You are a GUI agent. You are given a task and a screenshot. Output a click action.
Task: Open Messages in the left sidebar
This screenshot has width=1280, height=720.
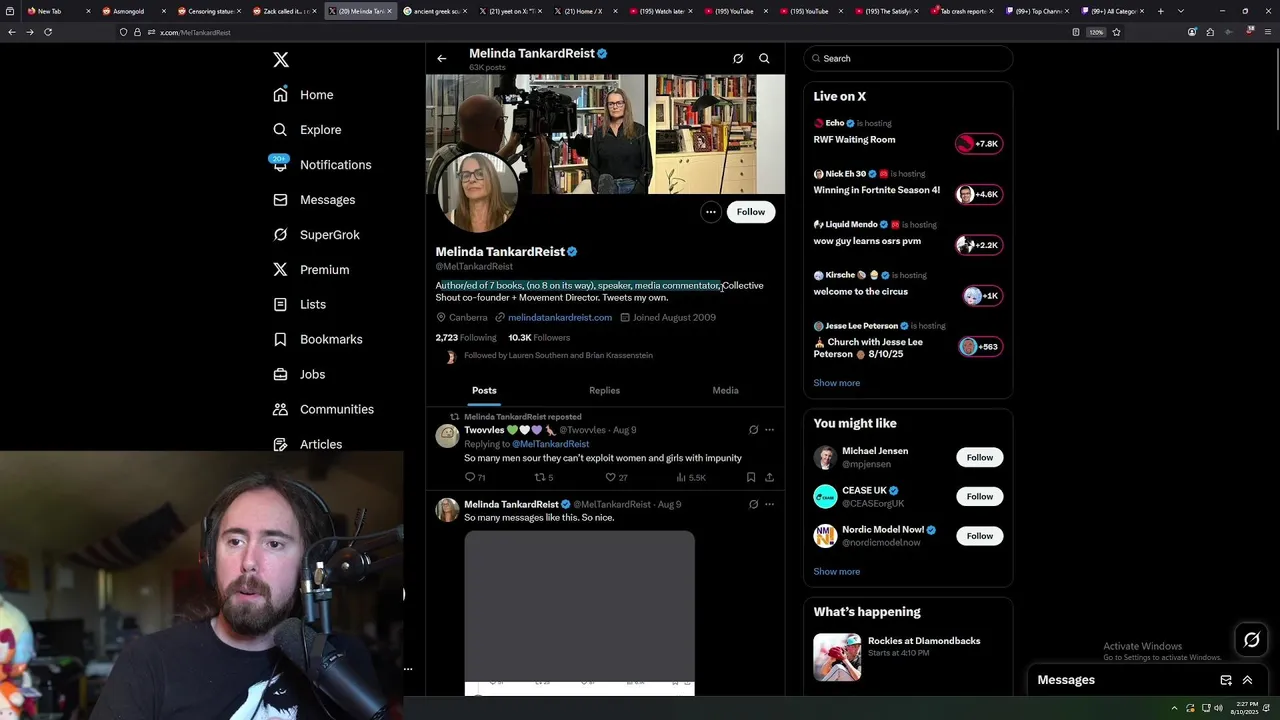[314, 200]
